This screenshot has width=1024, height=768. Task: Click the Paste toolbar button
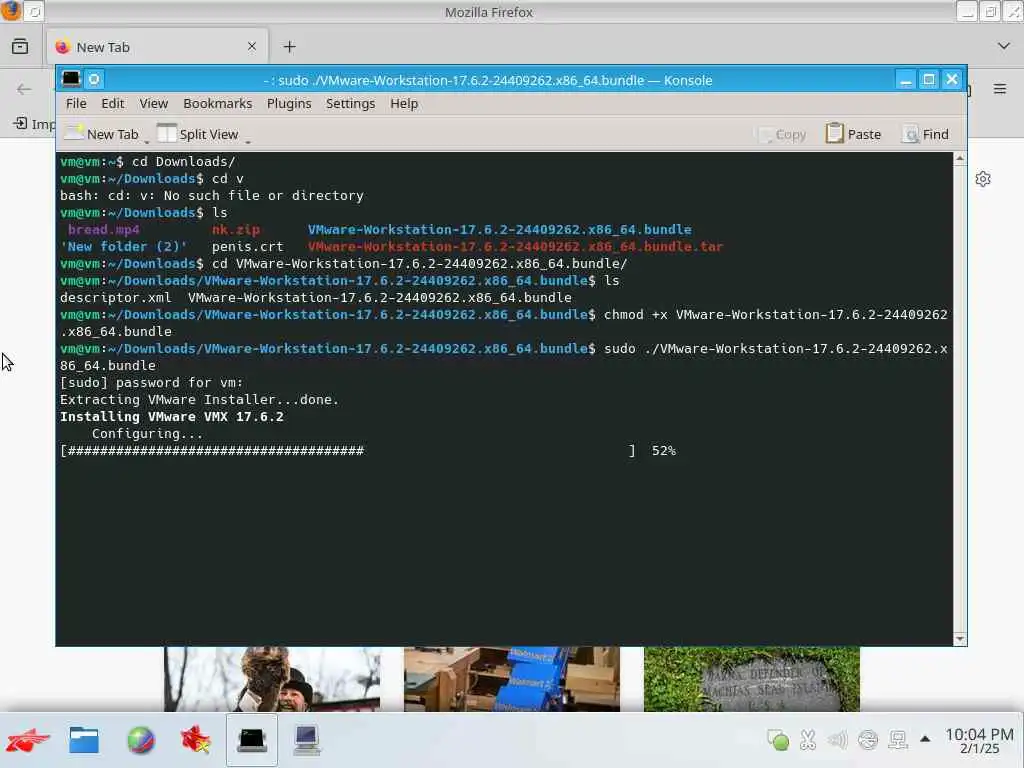point(854,134)
